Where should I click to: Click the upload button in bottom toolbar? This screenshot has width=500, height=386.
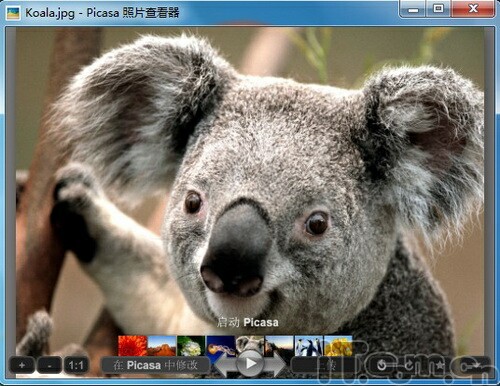point(328,366)
